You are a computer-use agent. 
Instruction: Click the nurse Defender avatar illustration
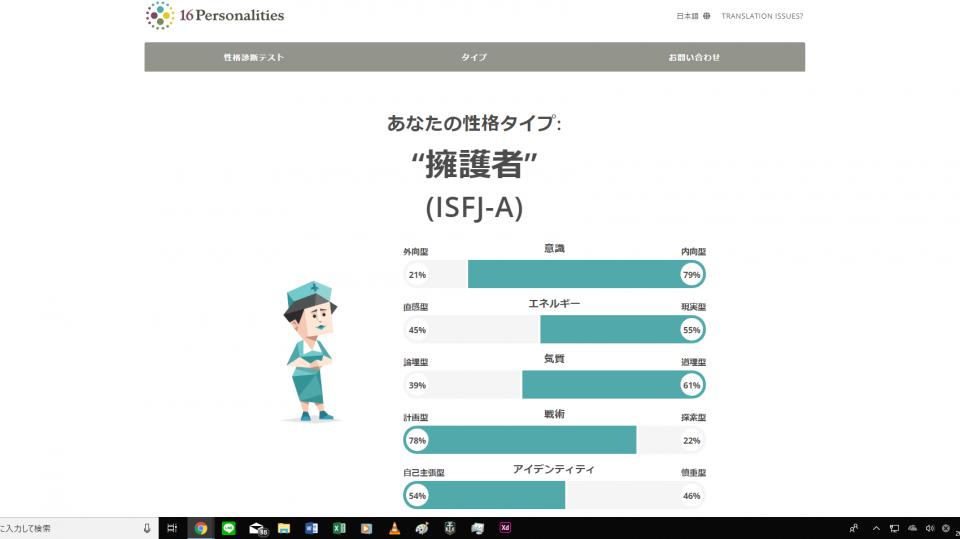pos(310,352)
